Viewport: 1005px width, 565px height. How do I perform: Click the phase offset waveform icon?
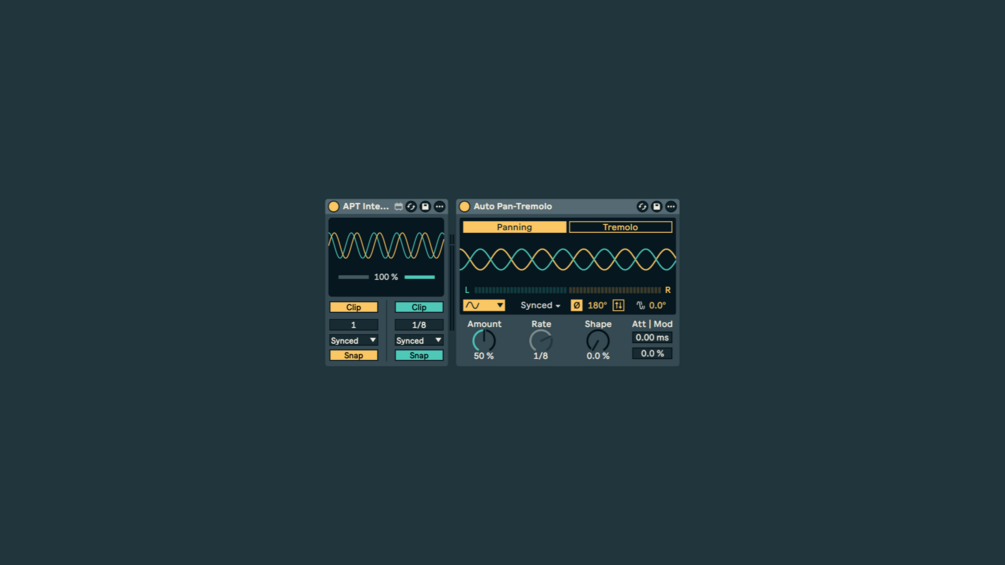click(x=640, y=306)
